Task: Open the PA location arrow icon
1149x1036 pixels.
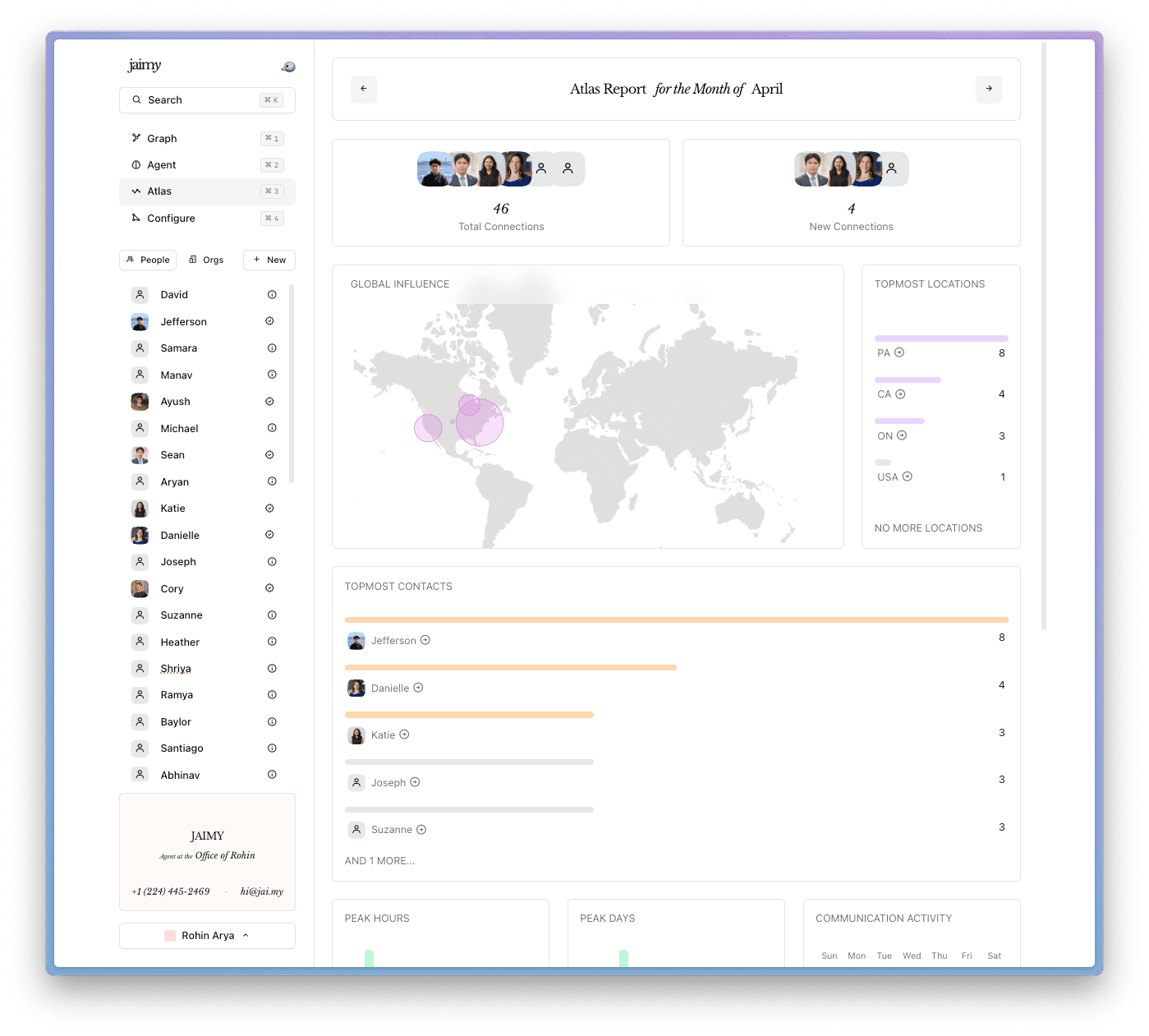Action: point(899,352)
